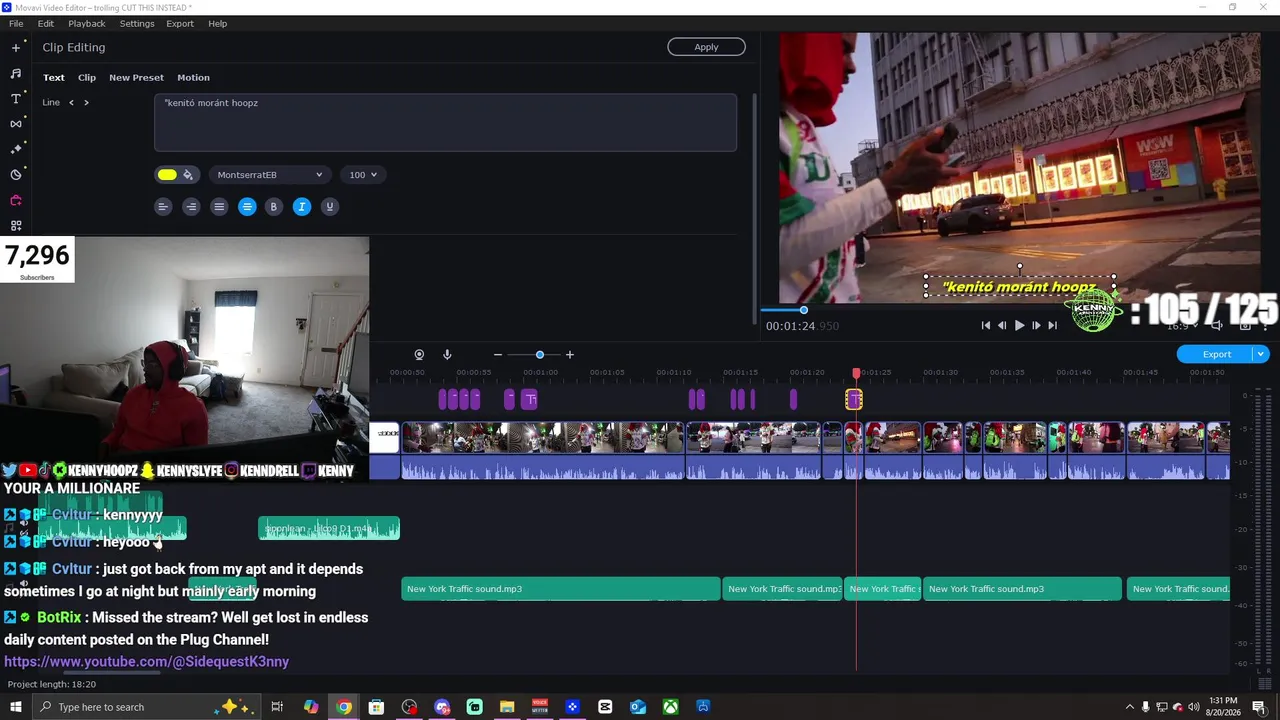
Task: Click the red playhead marker on ruler
Action: tap(856, 373)
